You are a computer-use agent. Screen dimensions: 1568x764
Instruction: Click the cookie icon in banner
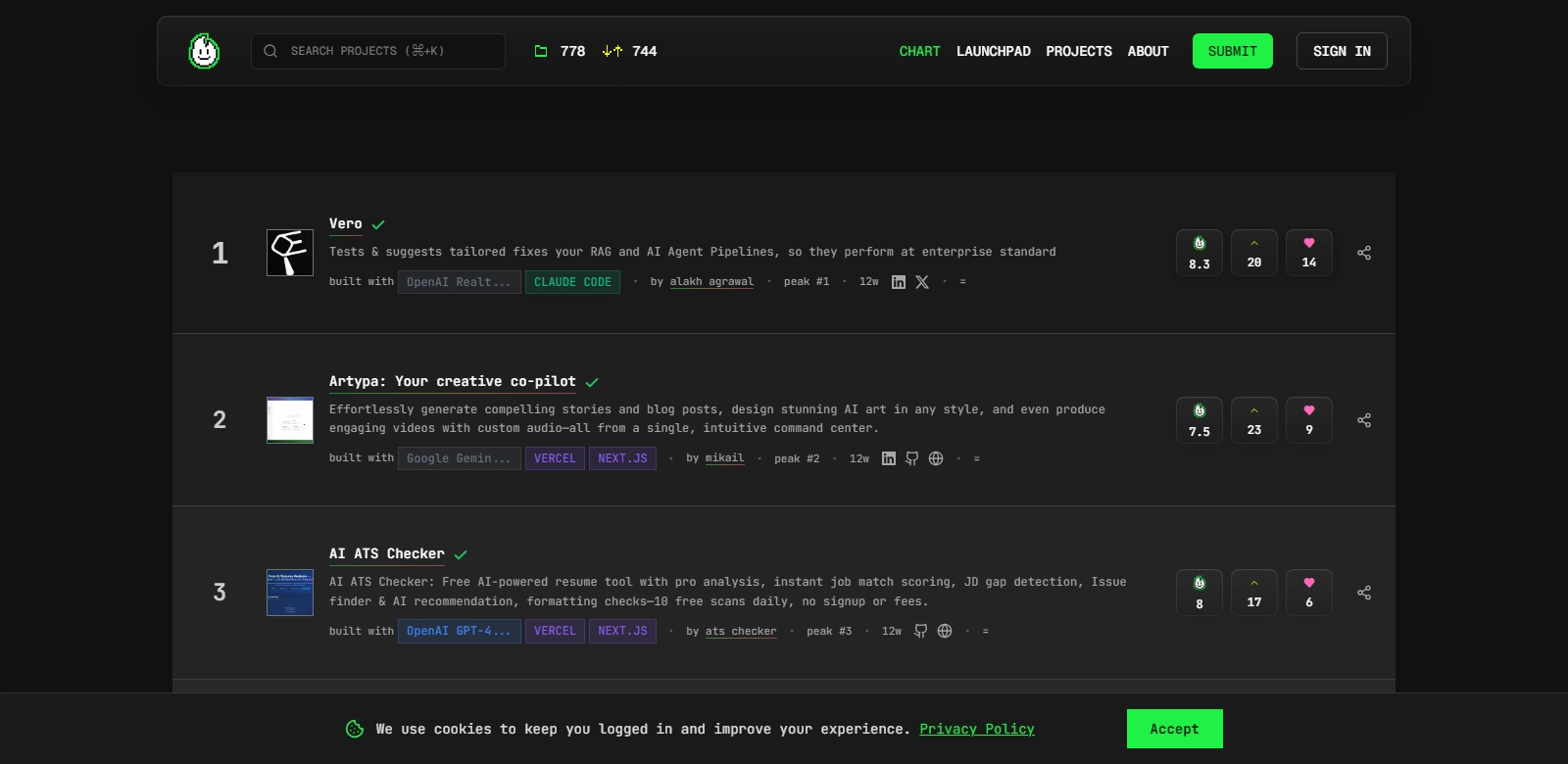click(355, 729)
